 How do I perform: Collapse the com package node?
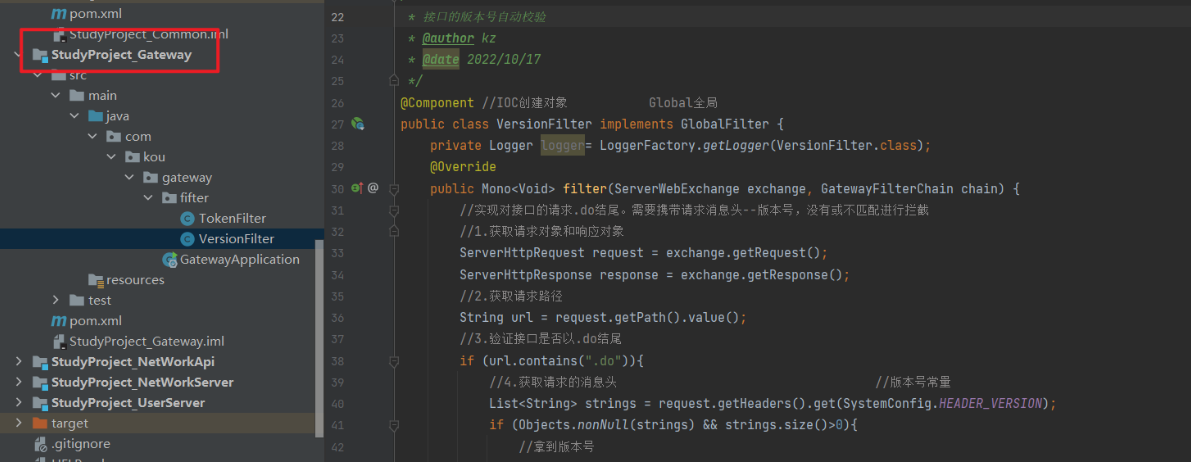92,137
